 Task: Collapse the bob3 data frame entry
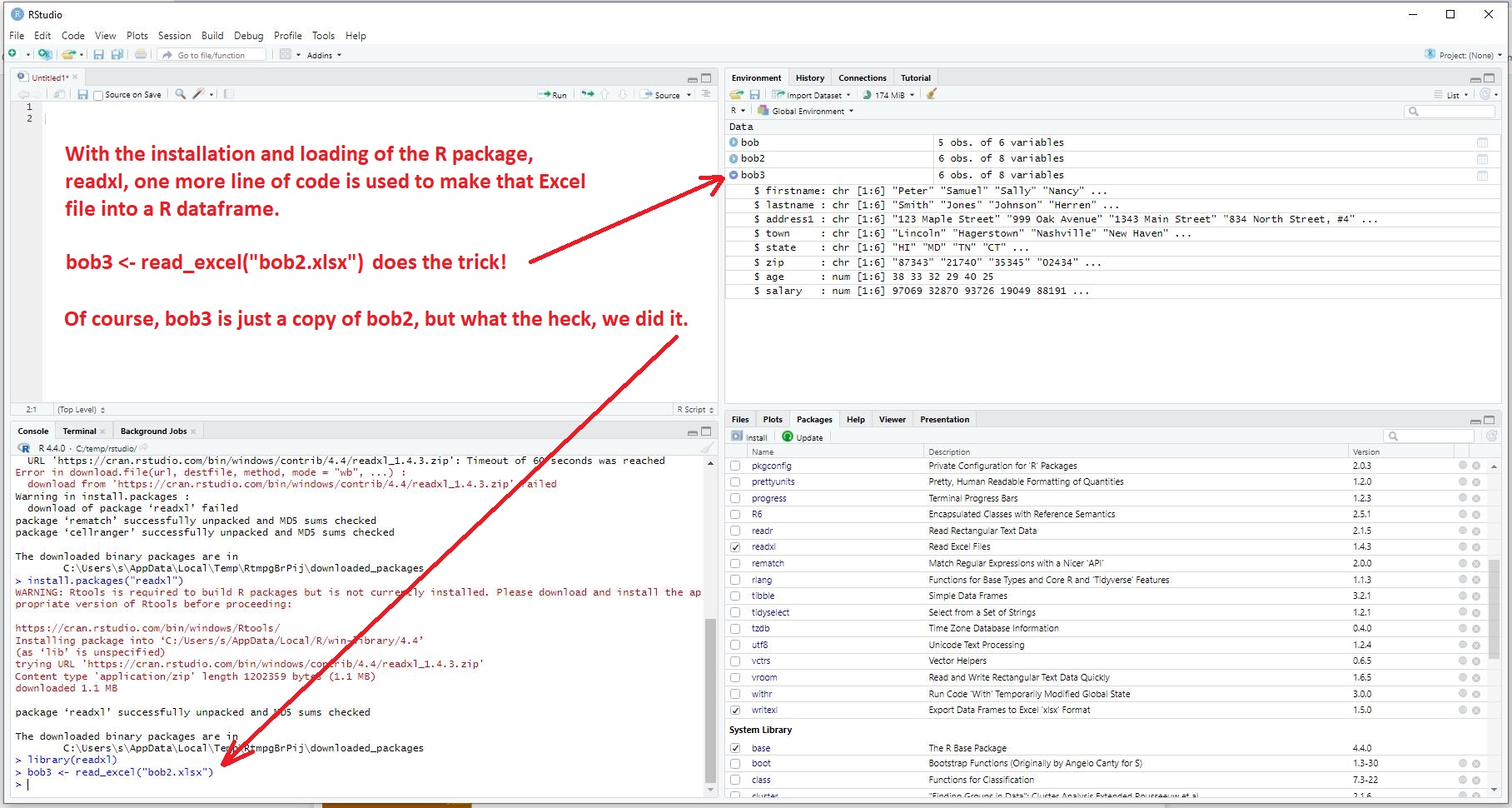tap(734, 175)
